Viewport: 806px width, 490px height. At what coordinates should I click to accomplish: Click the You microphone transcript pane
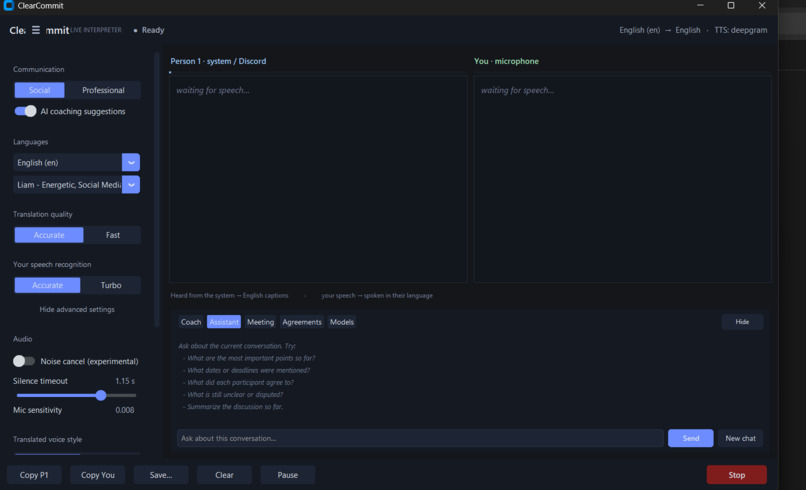622,179
